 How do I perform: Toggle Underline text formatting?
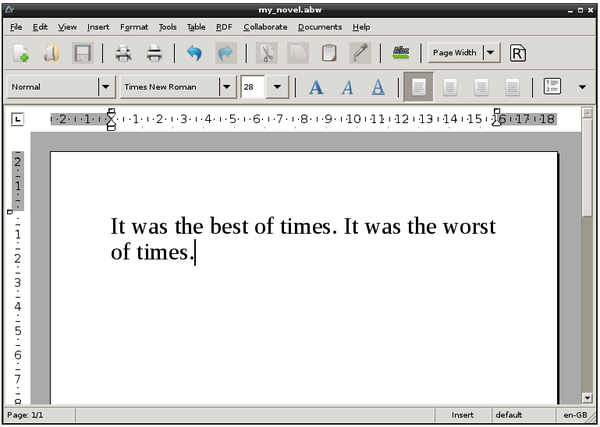[x=378, y=87]
